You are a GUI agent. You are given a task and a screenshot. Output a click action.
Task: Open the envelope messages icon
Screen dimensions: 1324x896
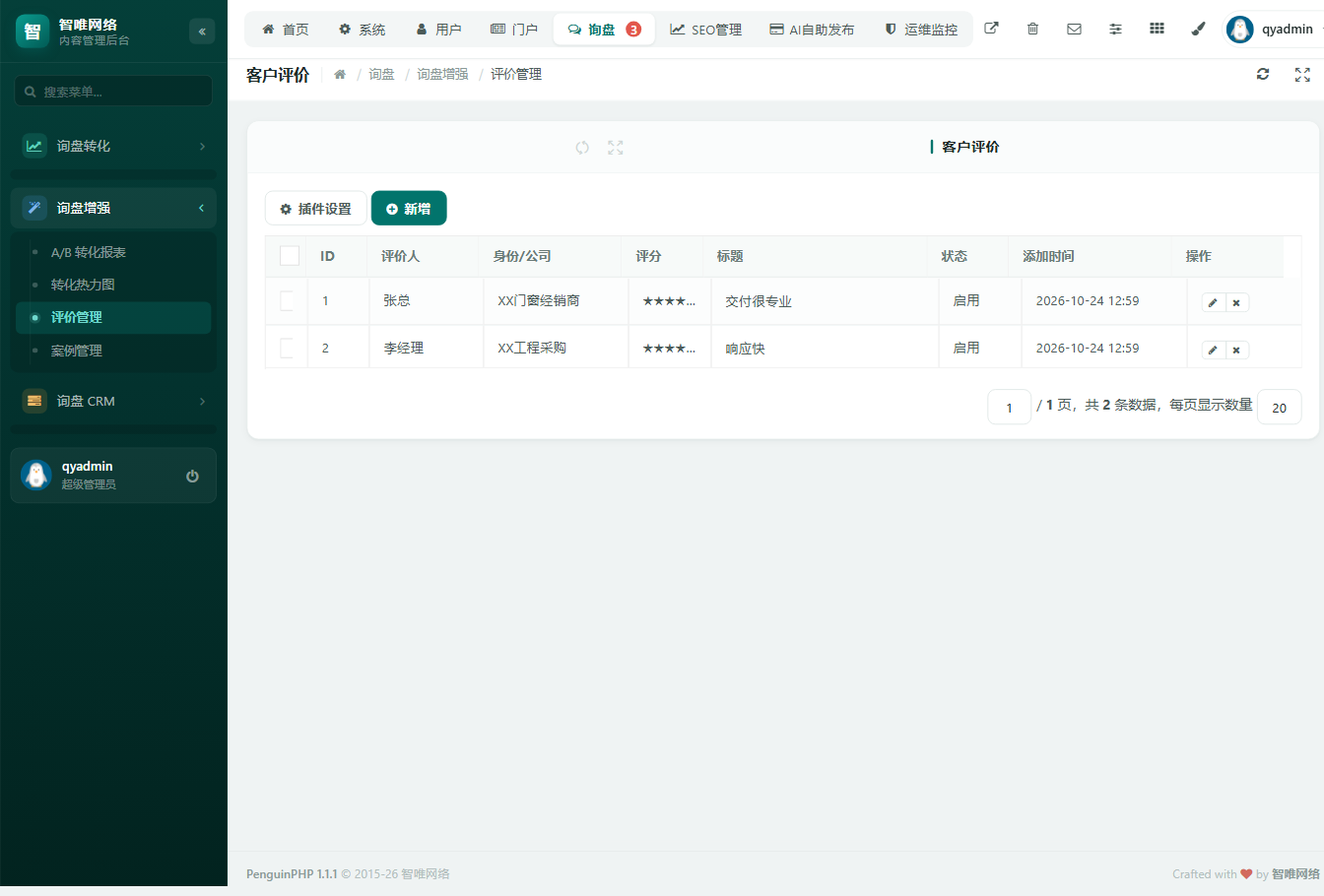[1074, 29]
